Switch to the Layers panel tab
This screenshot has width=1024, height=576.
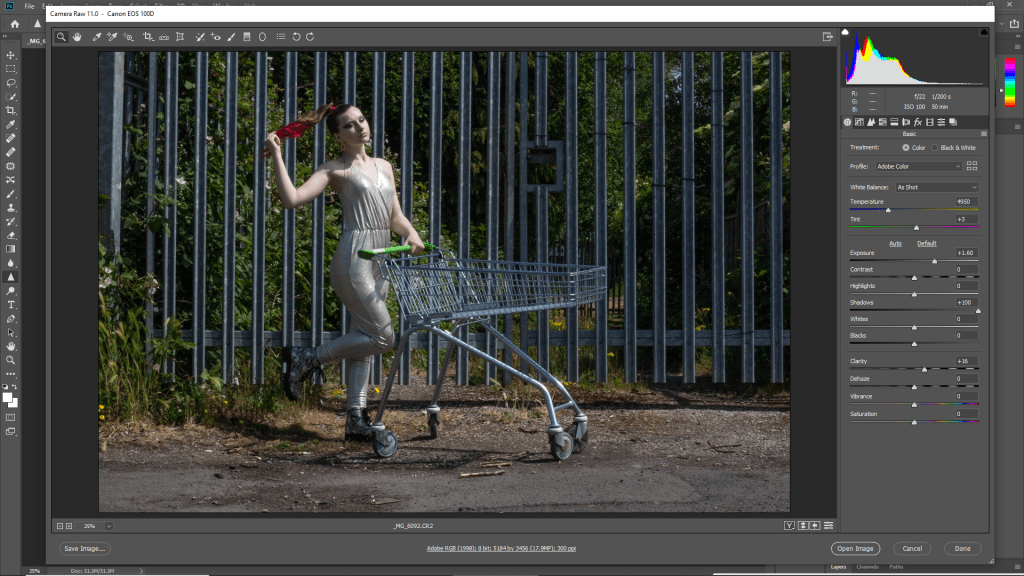pos(839,567)
